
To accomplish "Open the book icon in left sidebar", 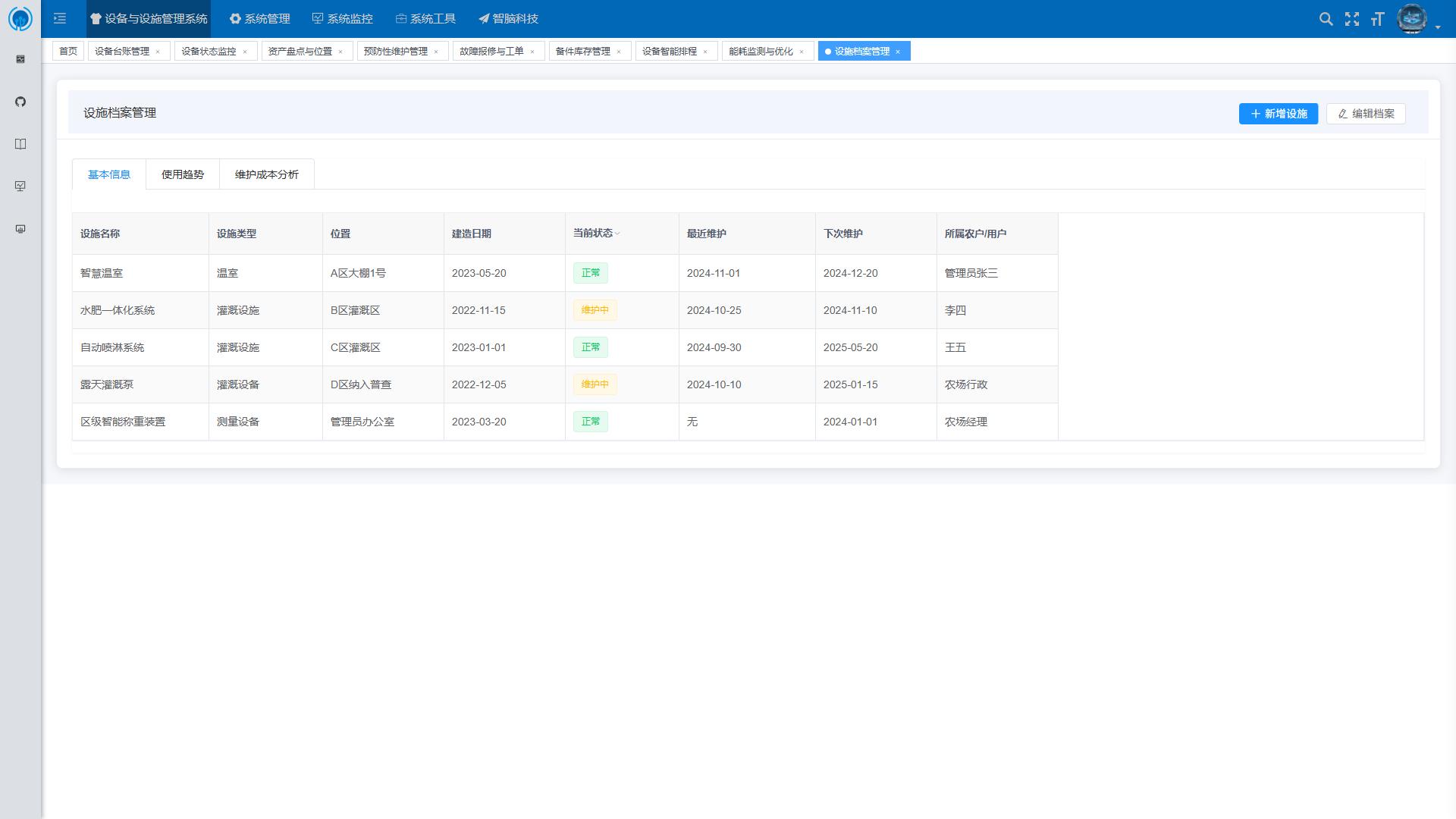I will 20,144.
